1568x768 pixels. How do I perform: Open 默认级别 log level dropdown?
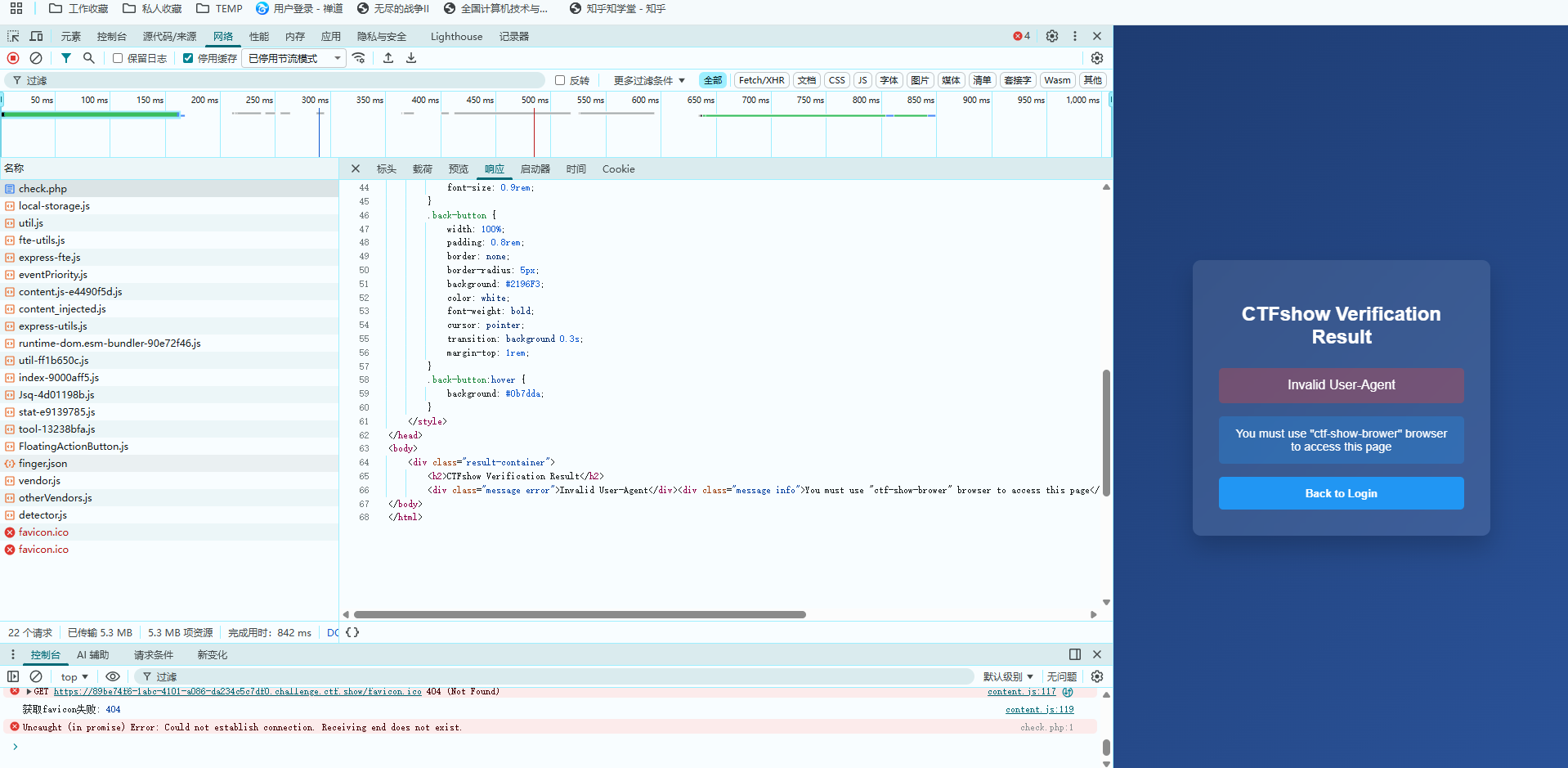coord(1008,676)
